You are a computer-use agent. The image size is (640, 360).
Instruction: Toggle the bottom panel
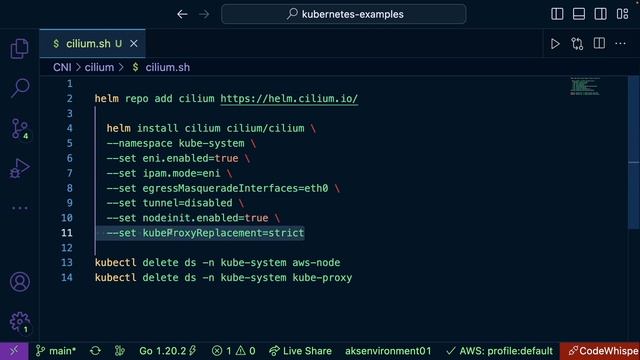(579, 14)
